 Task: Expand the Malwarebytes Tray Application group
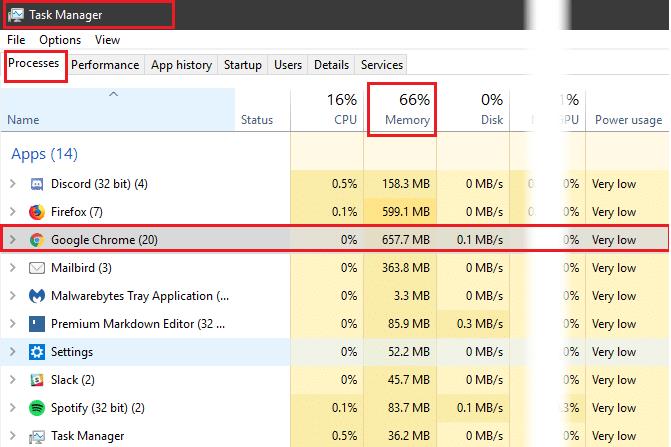click(13, 296)
